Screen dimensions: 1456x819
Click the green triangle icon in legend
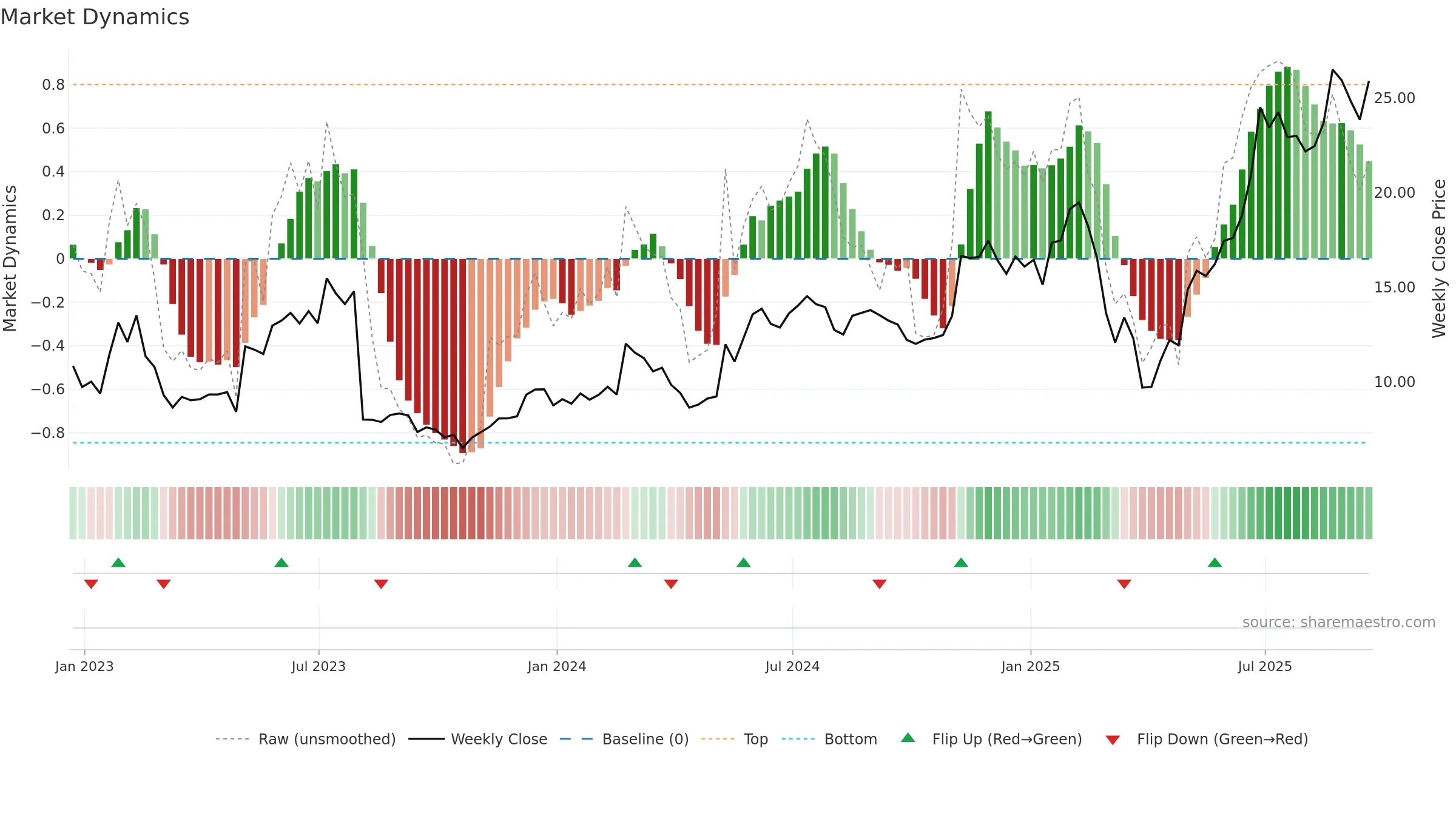[908, 738]
